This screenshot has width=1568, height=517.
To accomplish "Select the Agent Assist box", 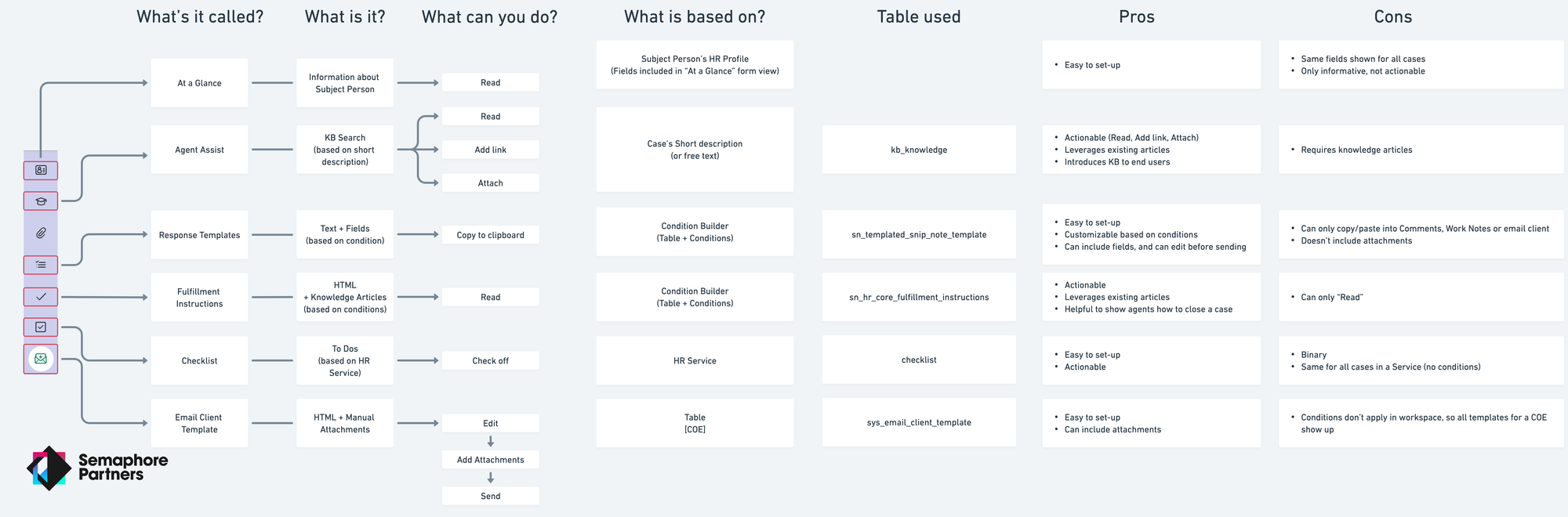I will (200, 150).
